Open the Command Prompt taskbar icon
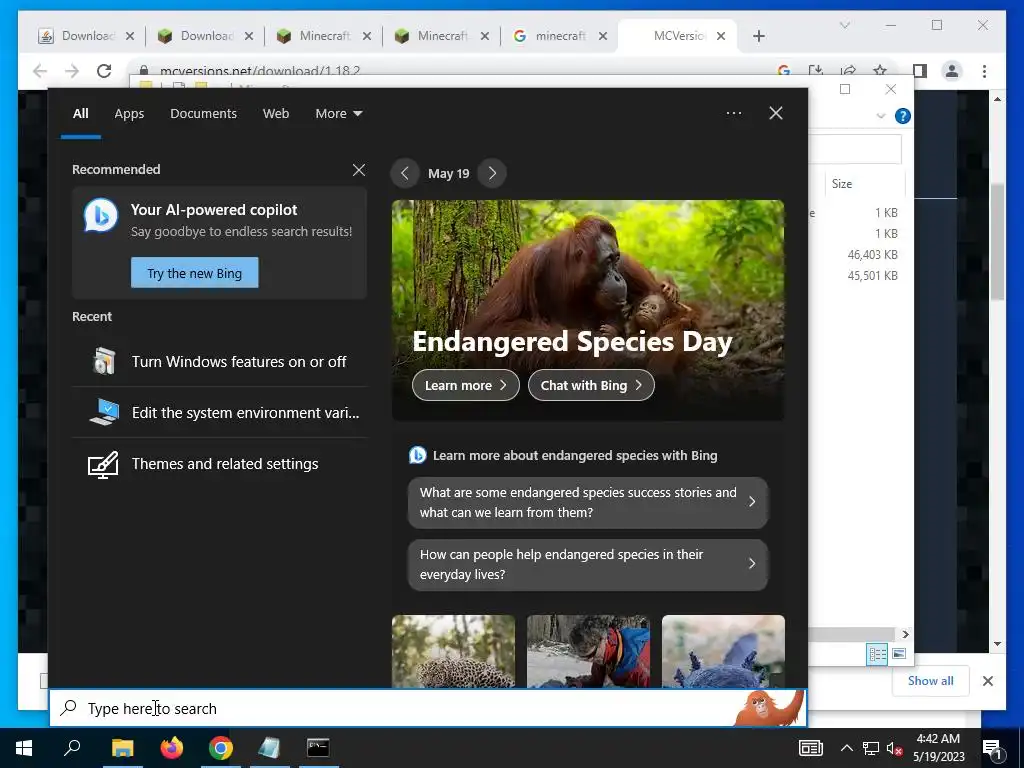Screen dimensions: 1024x768 (318, 748)
